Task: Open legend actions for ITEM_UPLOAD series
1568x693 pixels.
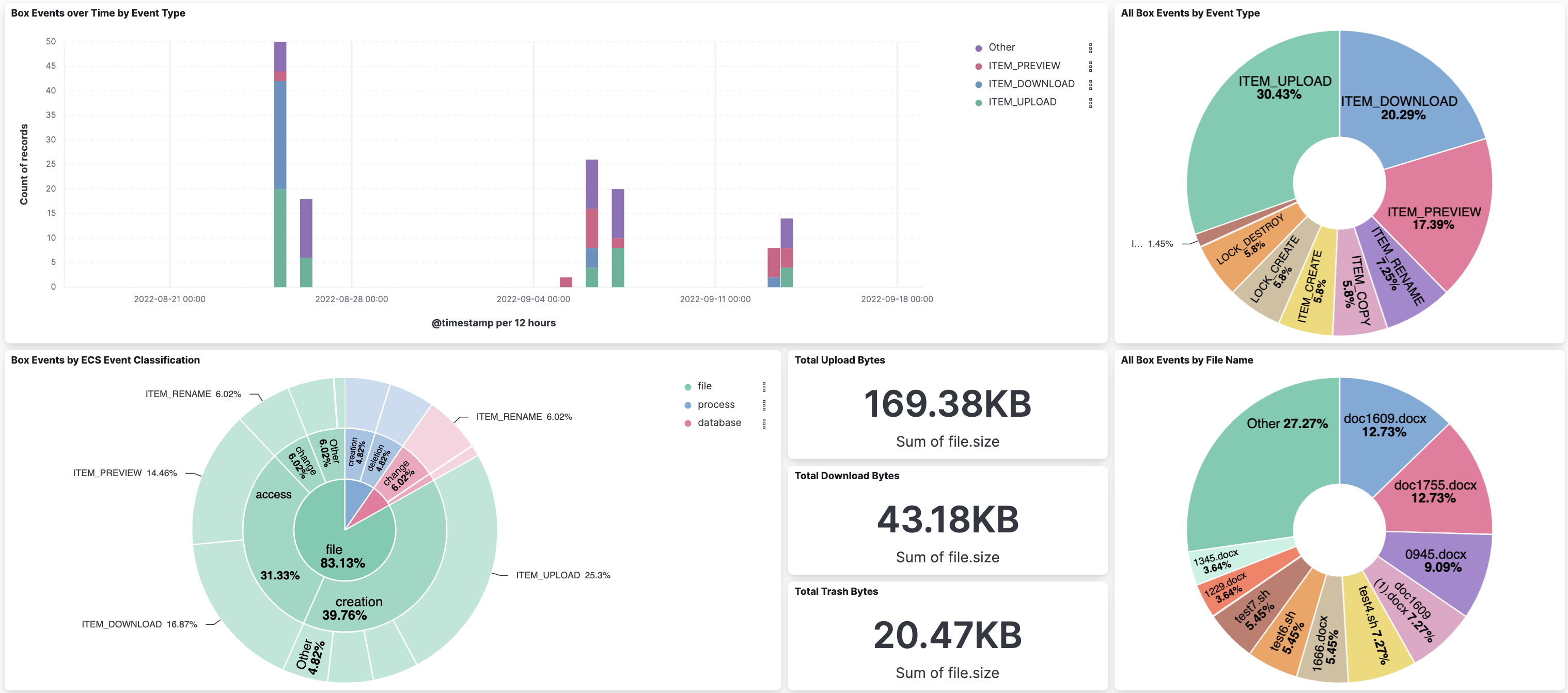Action: tap(1092, 102)
